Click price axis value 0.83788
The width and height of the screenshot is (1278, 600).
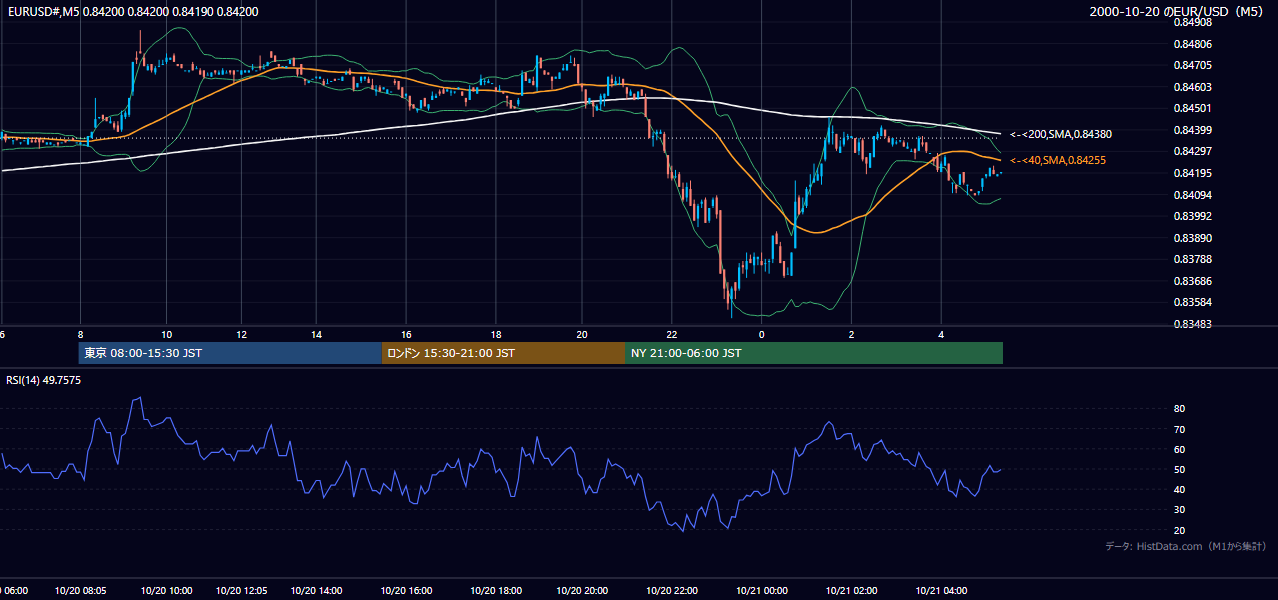[1191, 260]
